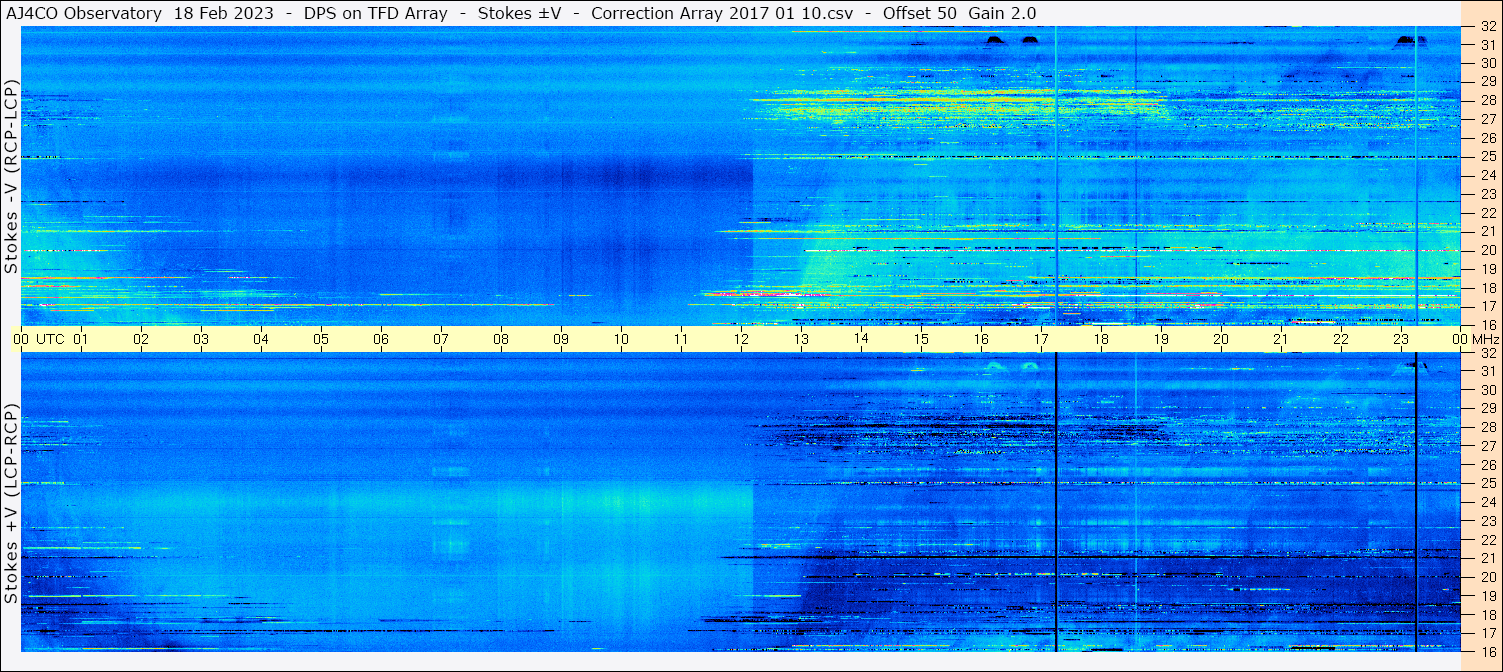Image resolution: width=1503 pixels, height=672 pixels.
Task: Click the Gain 2.0 text in header
Action: [1002, 13]
